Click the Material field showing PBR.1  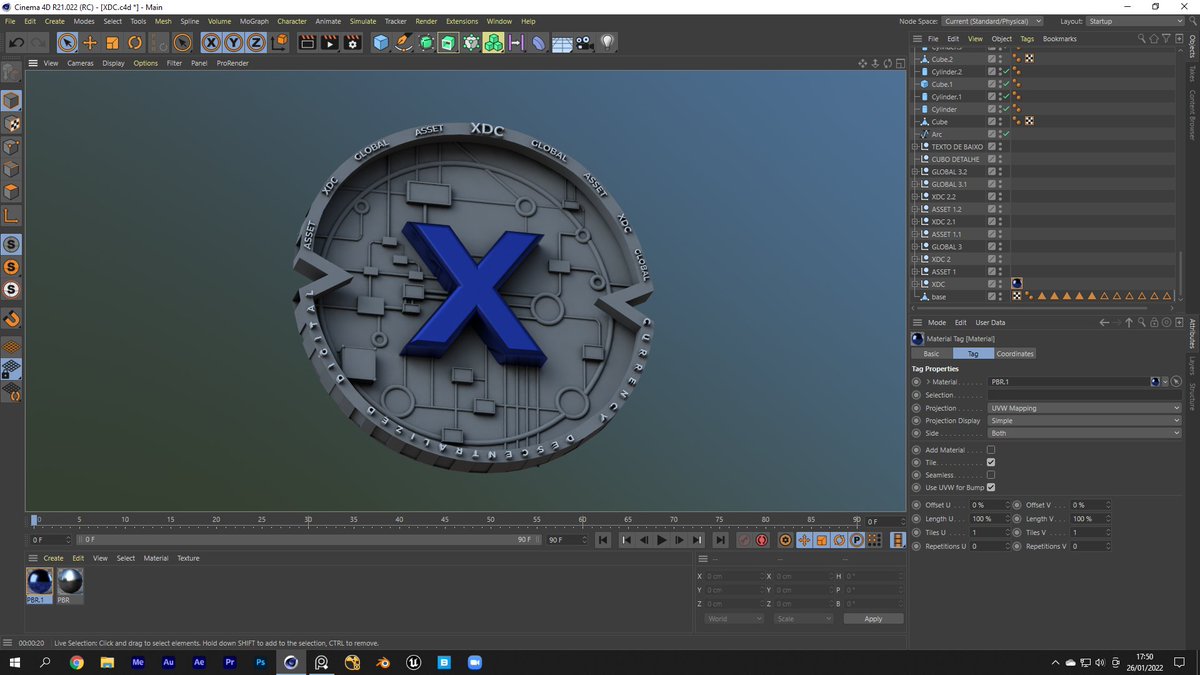click(x=1068, y=382)
